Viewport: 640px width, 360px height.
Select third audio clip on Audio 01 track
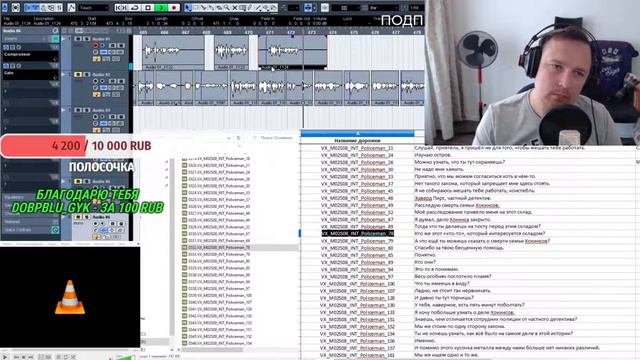(292, 52)
